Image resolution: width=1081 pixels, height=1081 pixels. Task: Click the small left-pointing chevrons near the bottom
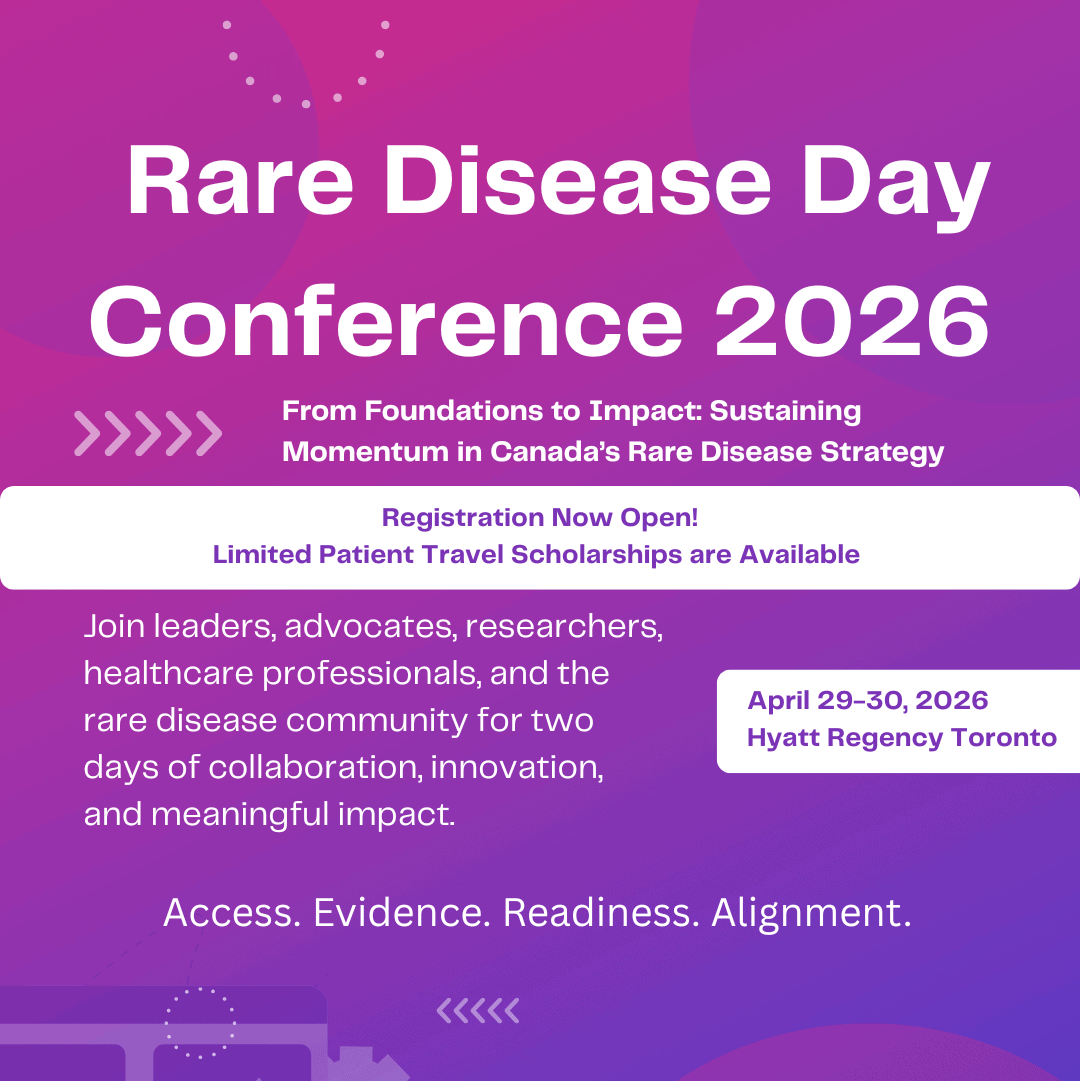[478, 1011]
